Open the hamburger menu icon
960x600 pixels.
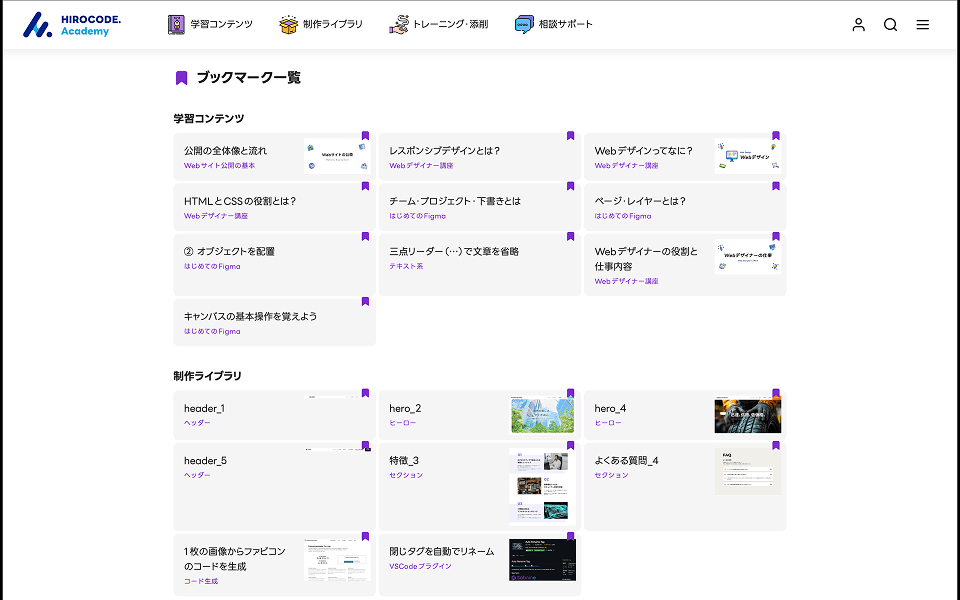pyautogui.click(x=922, y=25)
